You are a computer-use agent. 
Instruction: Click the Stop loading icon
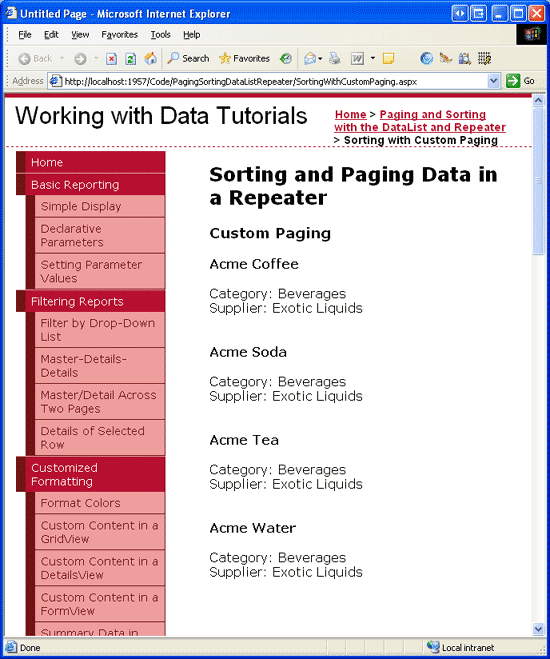(111, 59)
